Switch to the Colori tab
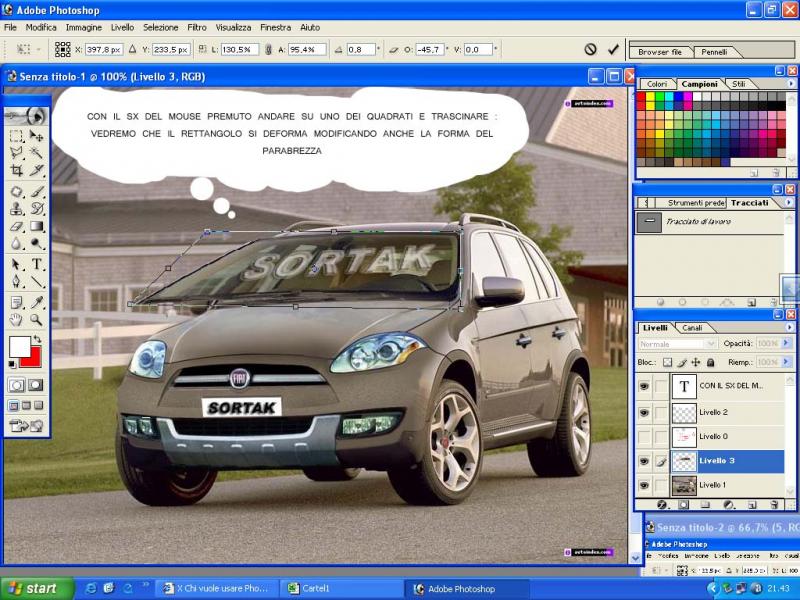The height and width of the screenshot is (600, 800). click(x=657, y=84)
